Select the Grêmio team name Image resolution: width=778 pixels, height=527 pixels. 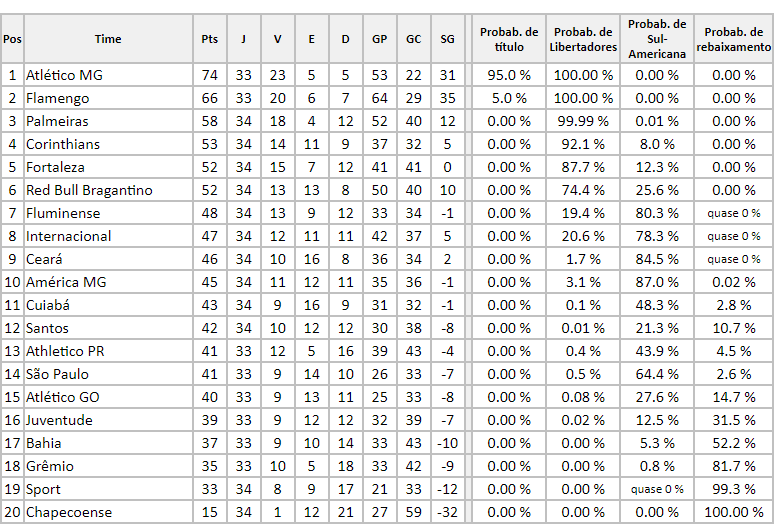[50, 466]
